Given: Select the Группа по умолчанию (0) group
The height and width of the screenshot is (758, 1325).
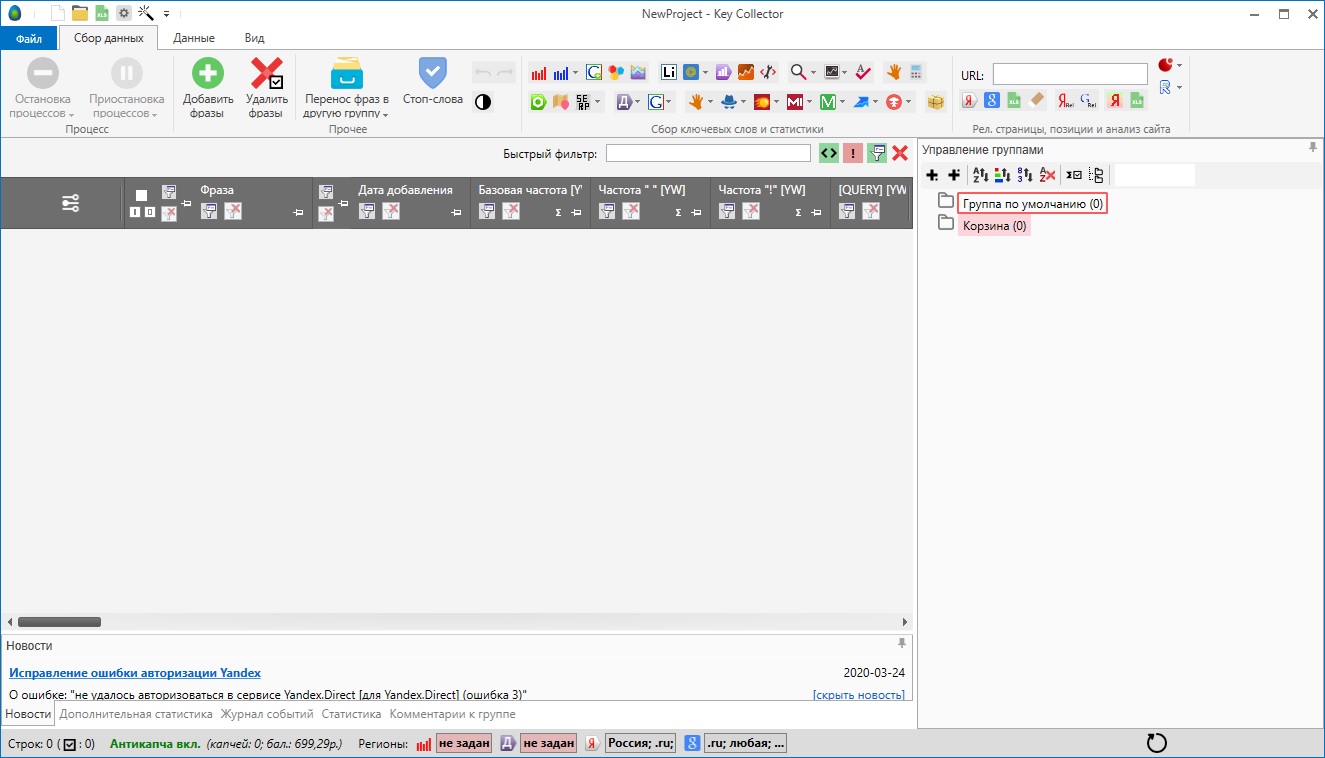Looking at the screenshot, I should point(1033,203).
